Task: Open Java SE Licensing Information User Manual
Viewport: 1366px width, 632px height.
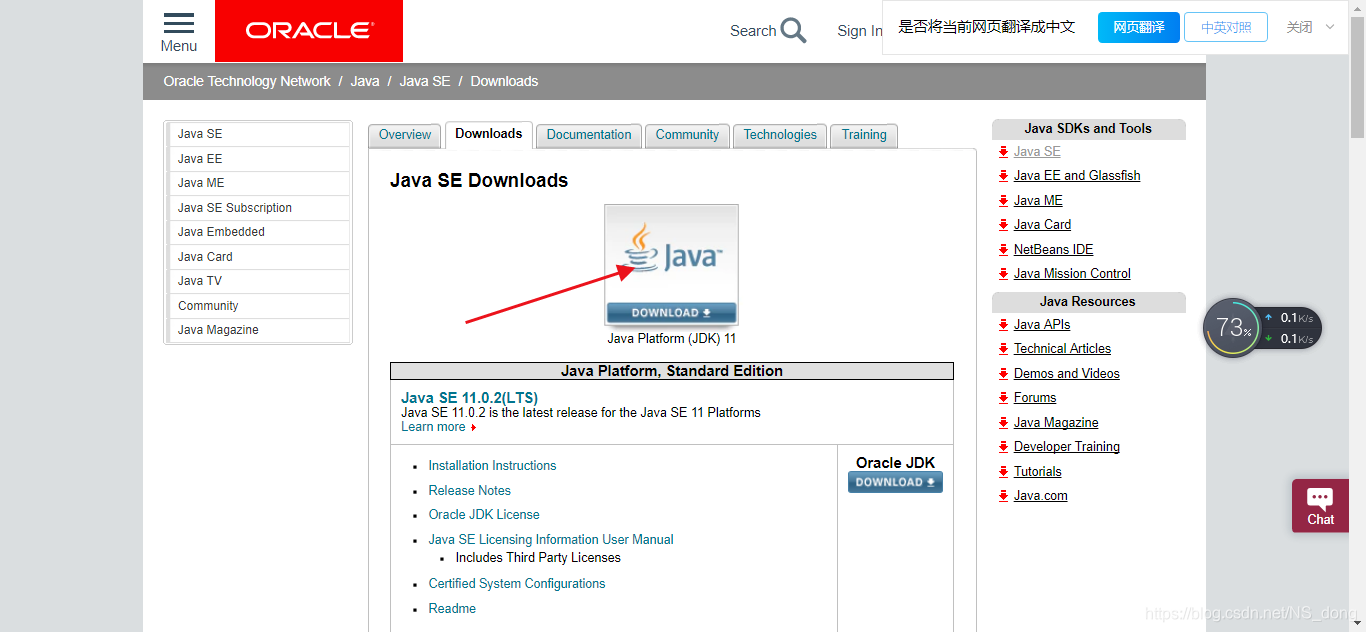Action: (x=551, y=540)
